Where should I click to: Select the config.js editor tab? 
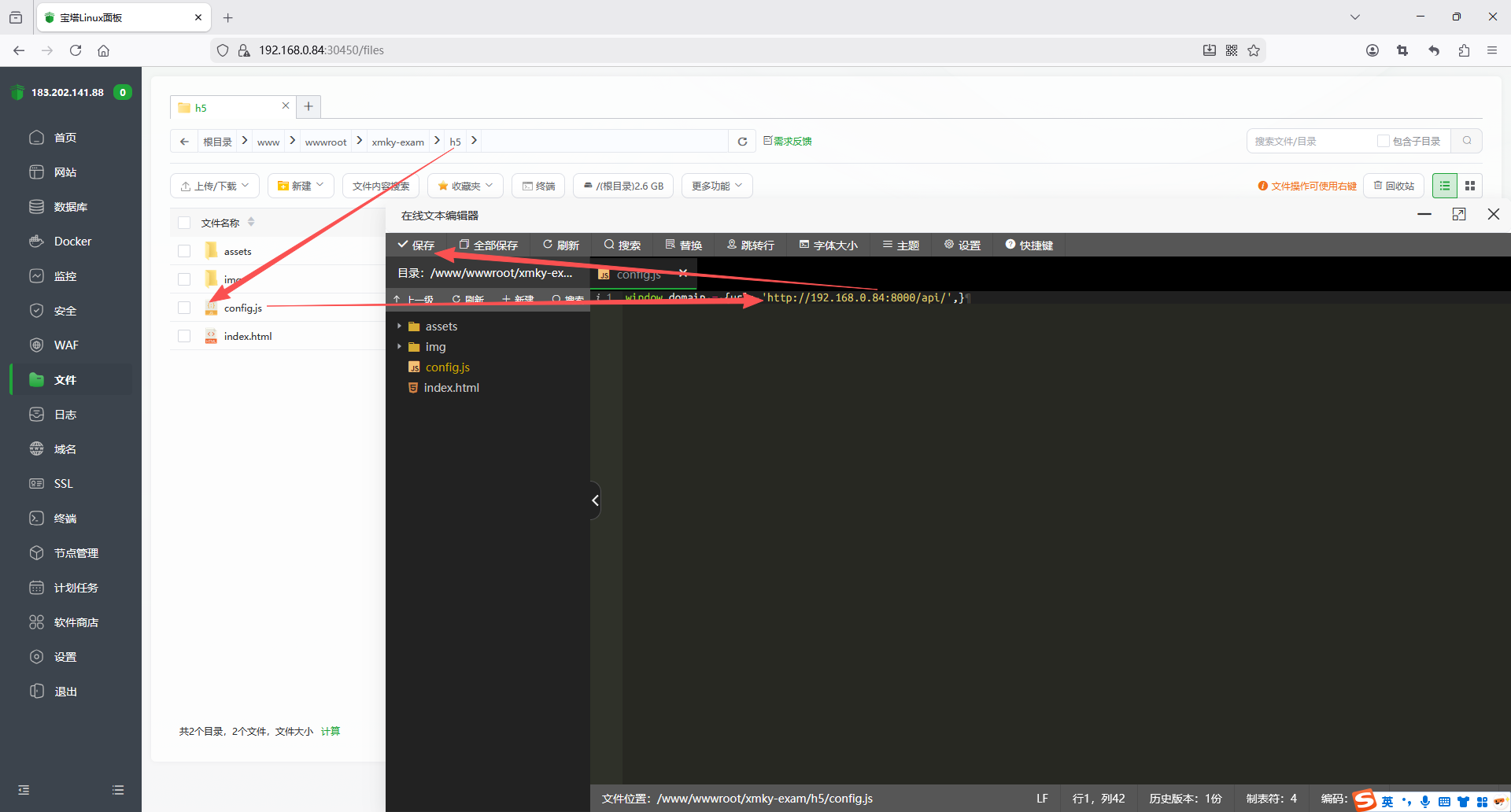pyautogui.click(x=638, y=275)
